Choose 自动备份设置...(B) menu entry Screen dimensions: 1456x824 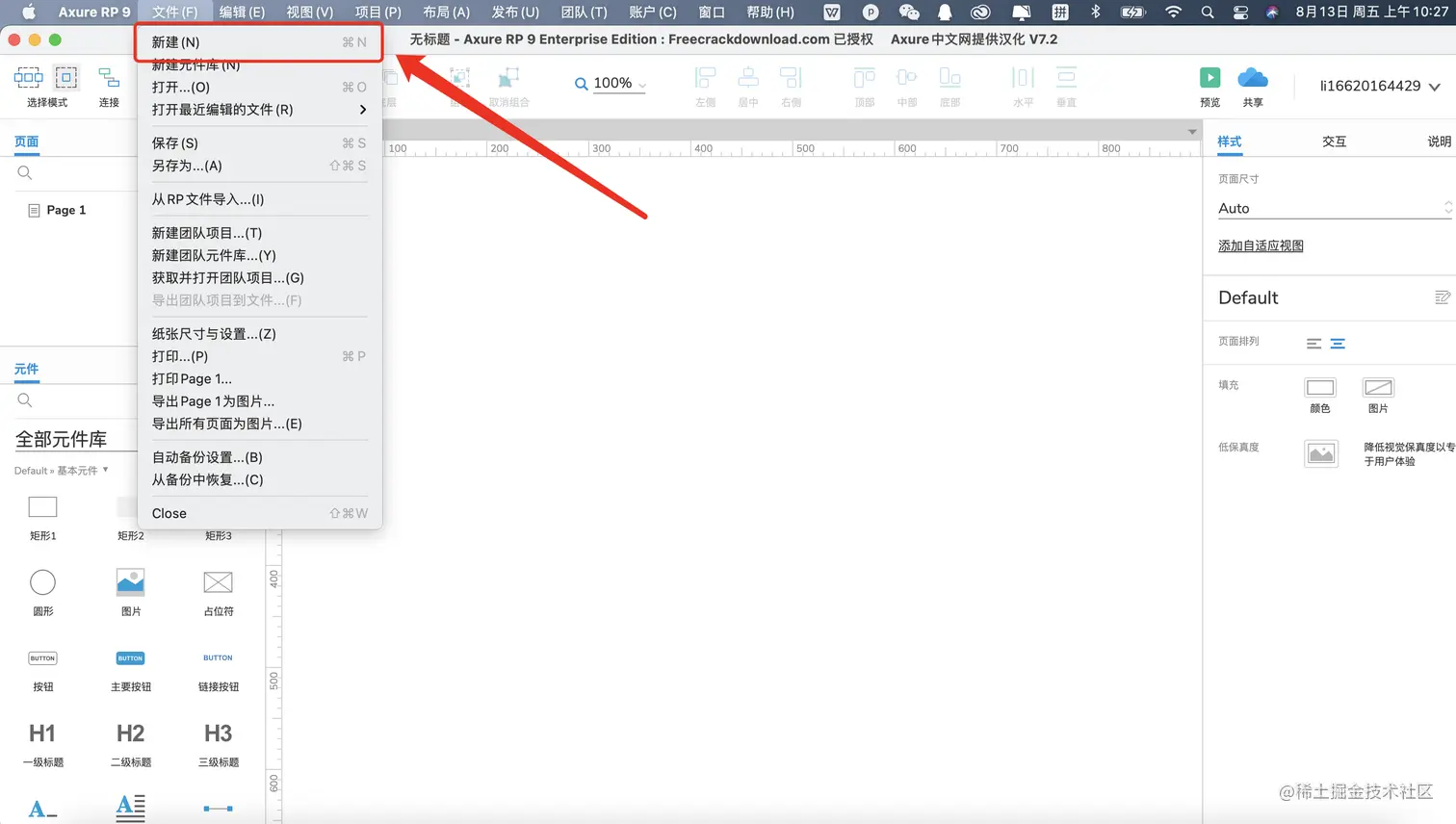(259, 457)
